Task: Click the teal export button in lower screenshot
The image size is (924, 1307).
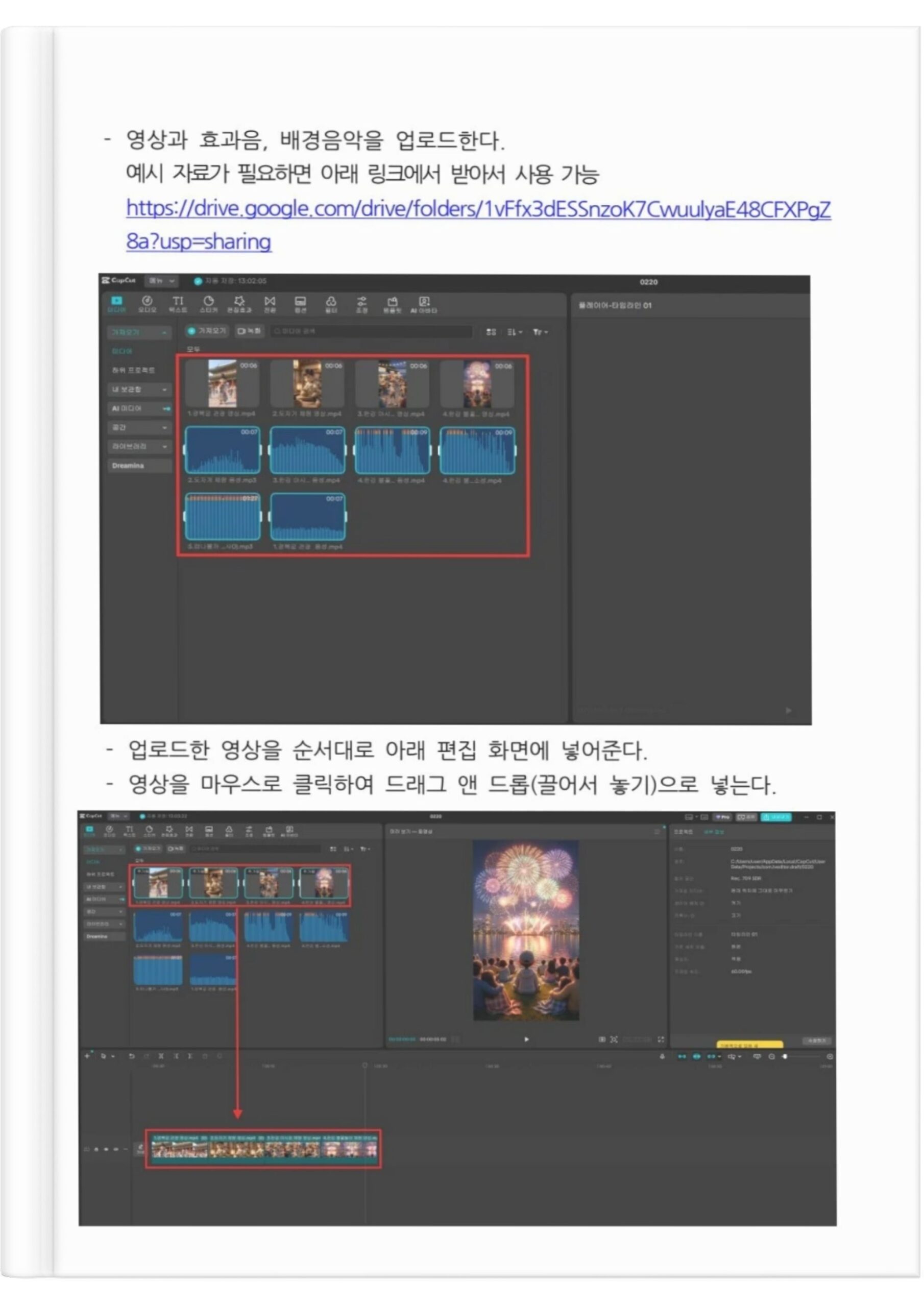Action: point(775,817)
